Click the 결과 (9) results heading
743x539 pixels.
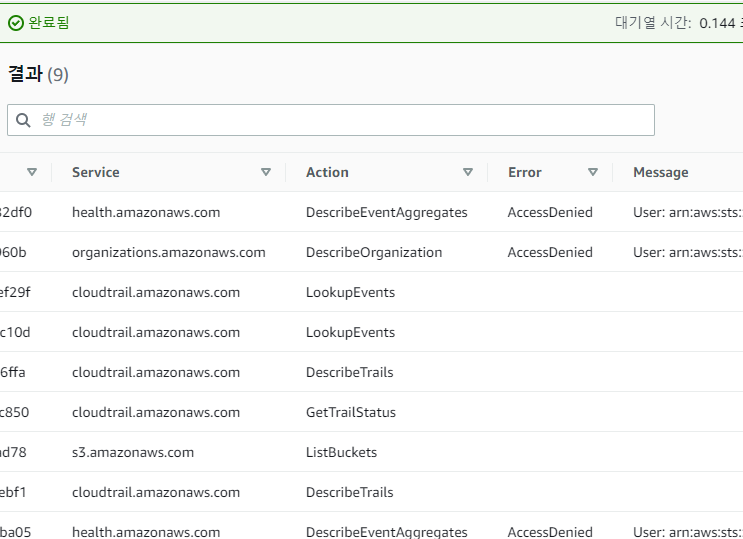tap(38, 74)
